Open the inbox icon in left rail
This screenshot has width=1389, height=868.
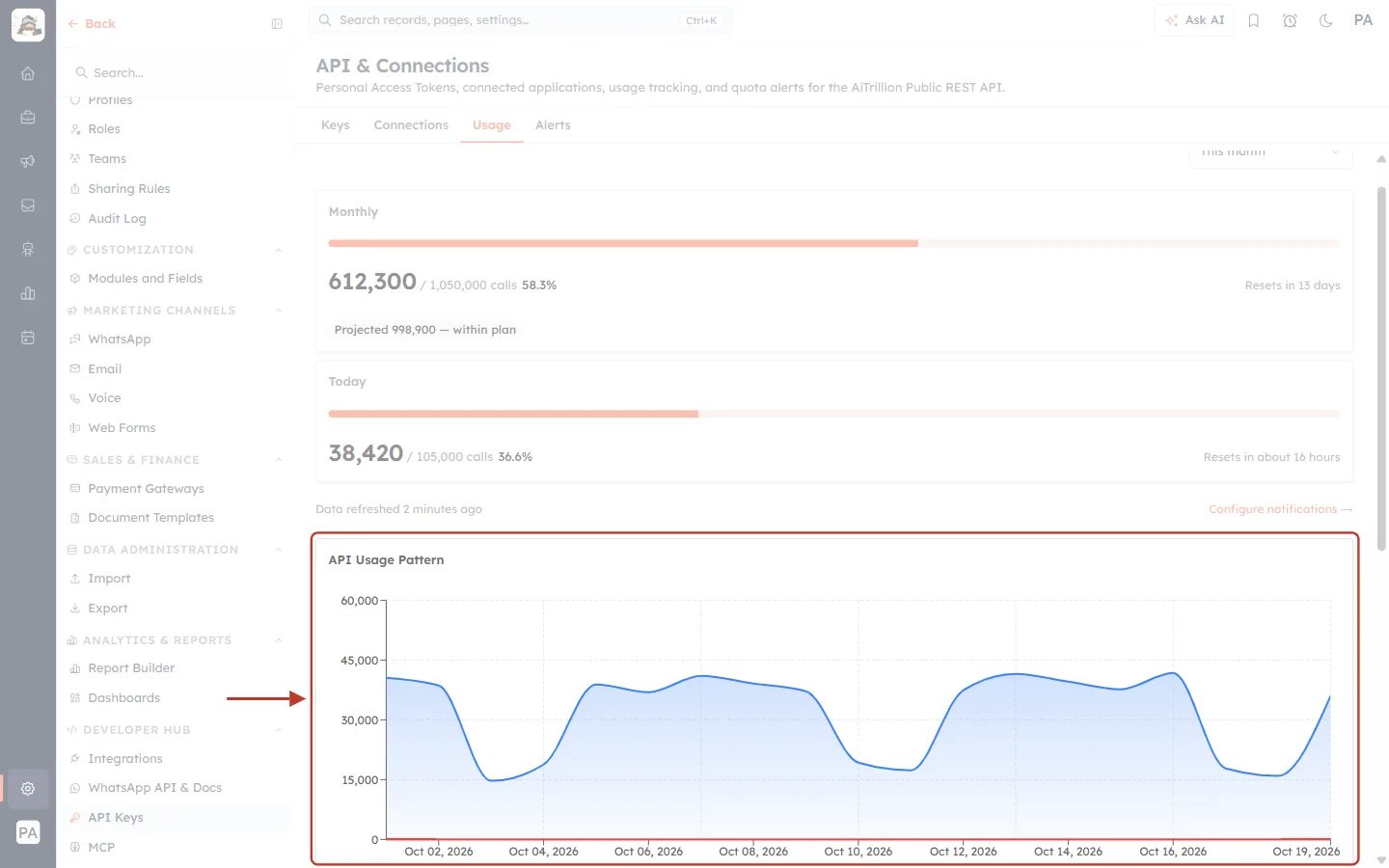[28, 205]
